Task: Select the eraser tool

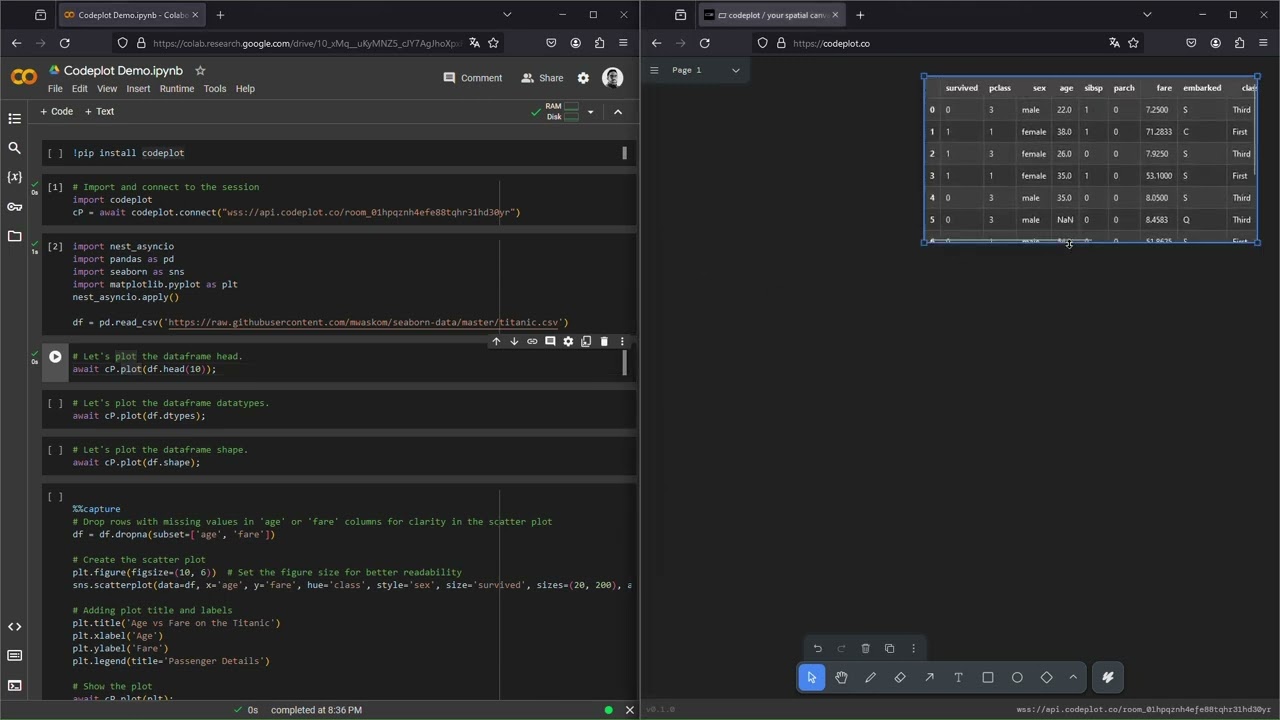Action: click(900, 677)
